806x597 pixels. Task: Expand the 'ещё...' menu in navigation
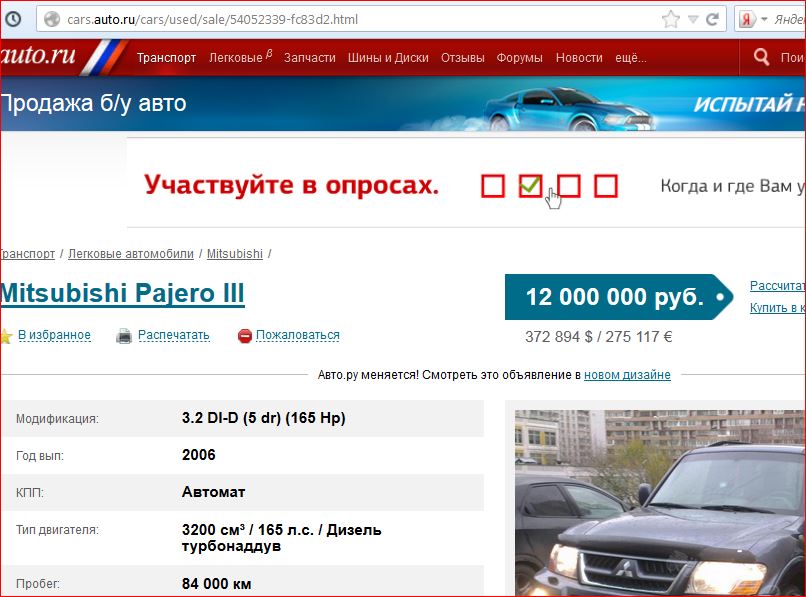[x=630, y=58]
